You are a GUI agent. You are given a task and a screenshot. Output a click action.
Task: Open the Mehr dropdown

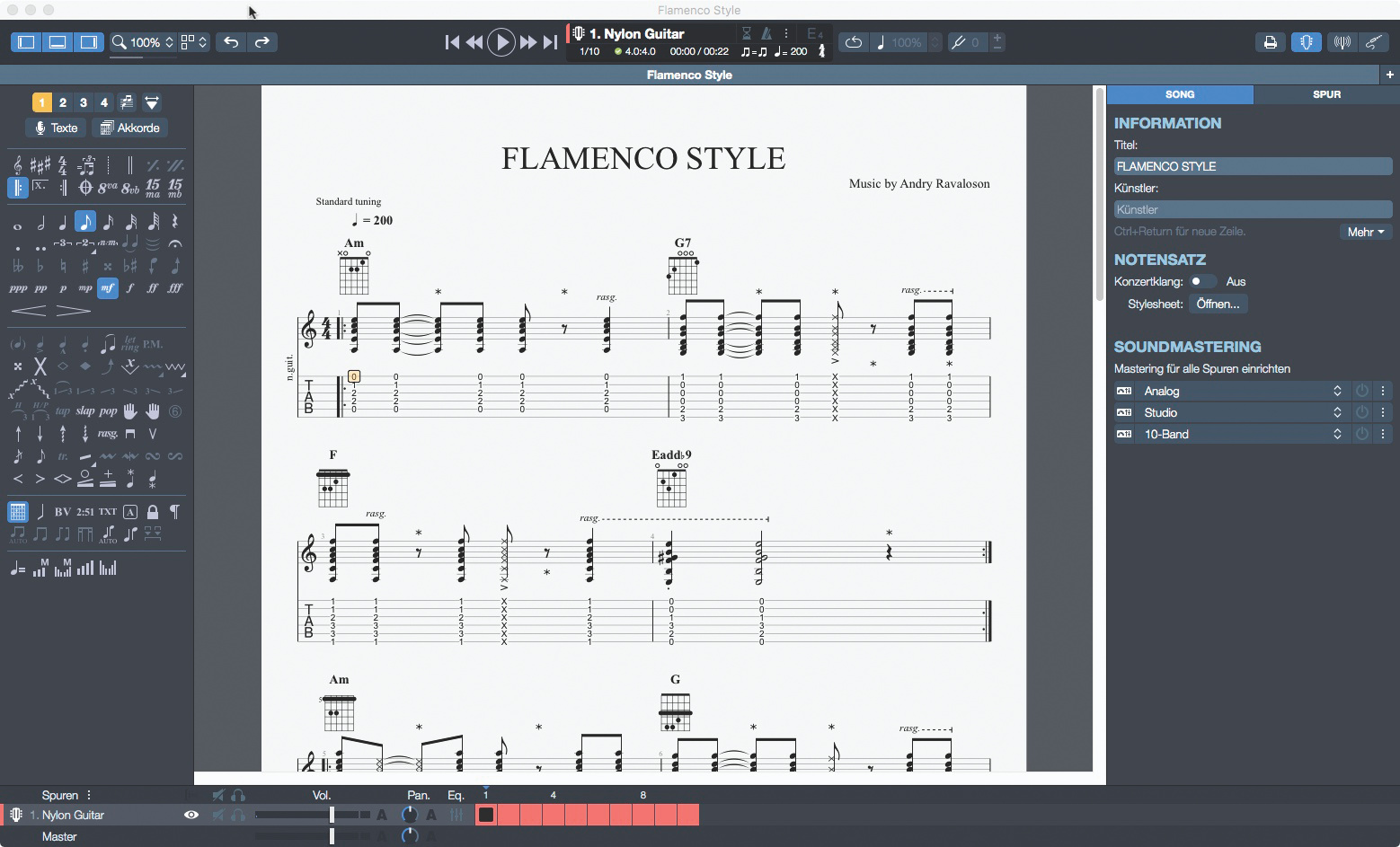coord(1365,232)
